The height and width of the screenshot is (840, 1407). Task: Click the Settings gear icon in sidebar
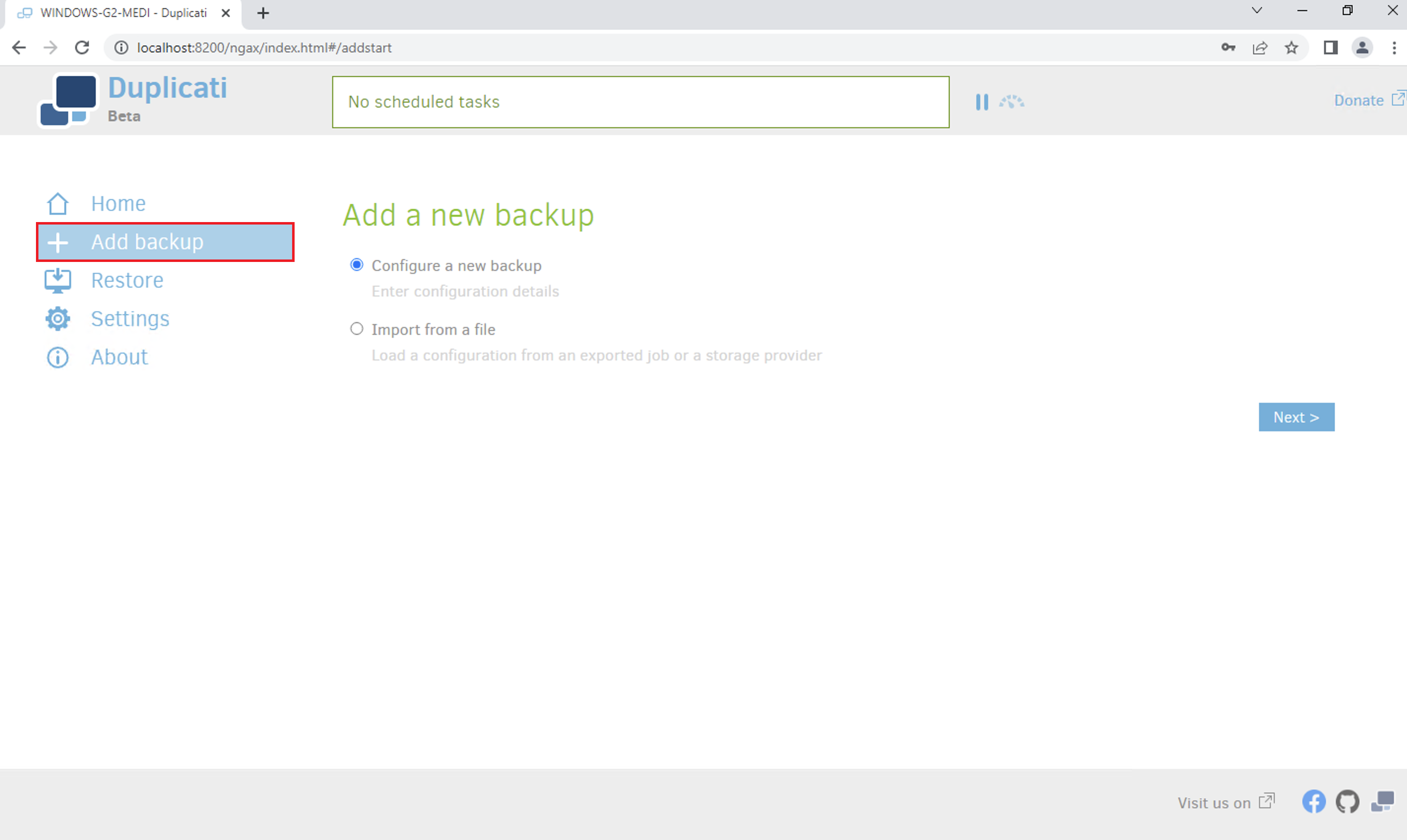tap(58, 319)
